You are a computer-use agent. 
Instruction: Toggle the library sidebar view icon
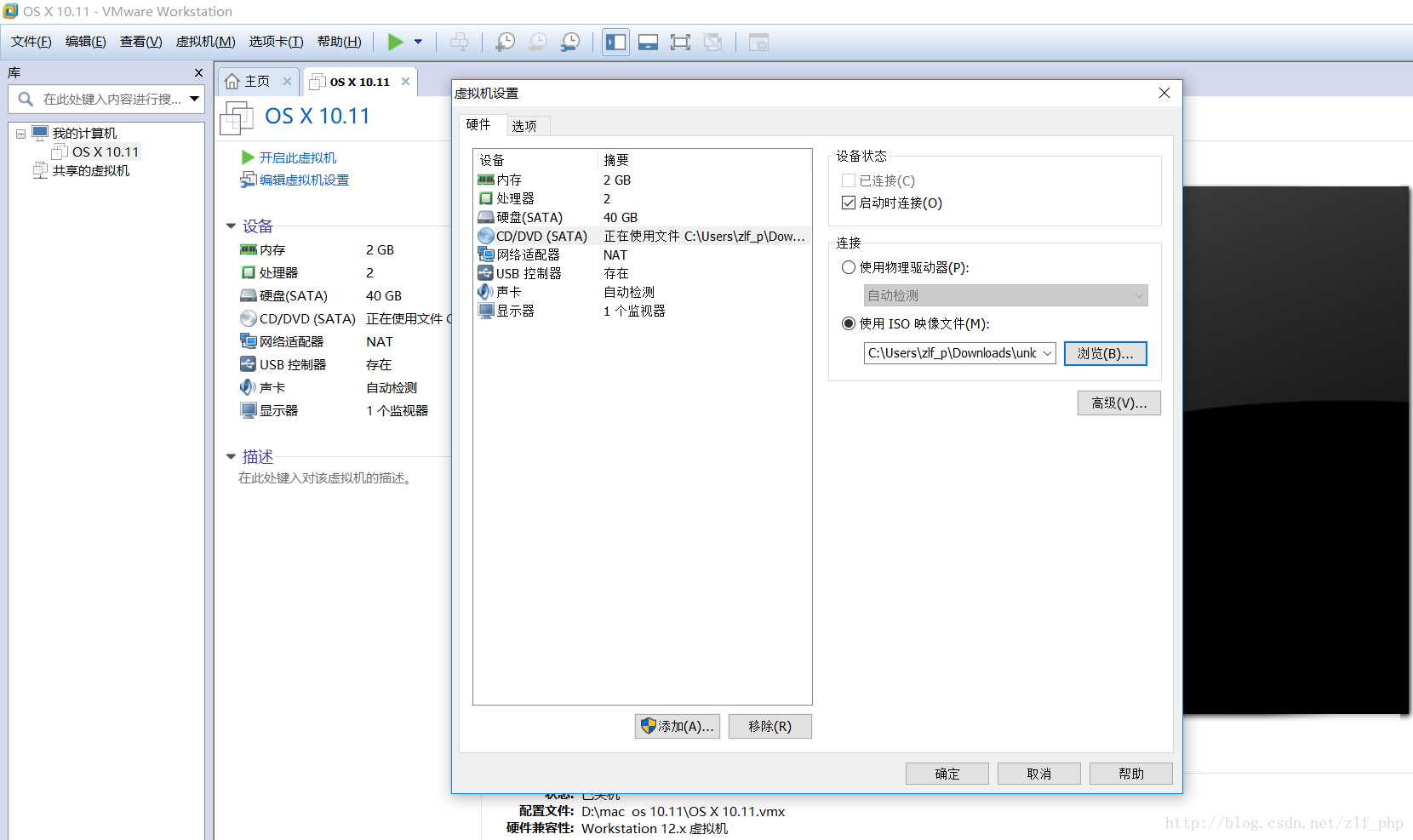point(615,42)
